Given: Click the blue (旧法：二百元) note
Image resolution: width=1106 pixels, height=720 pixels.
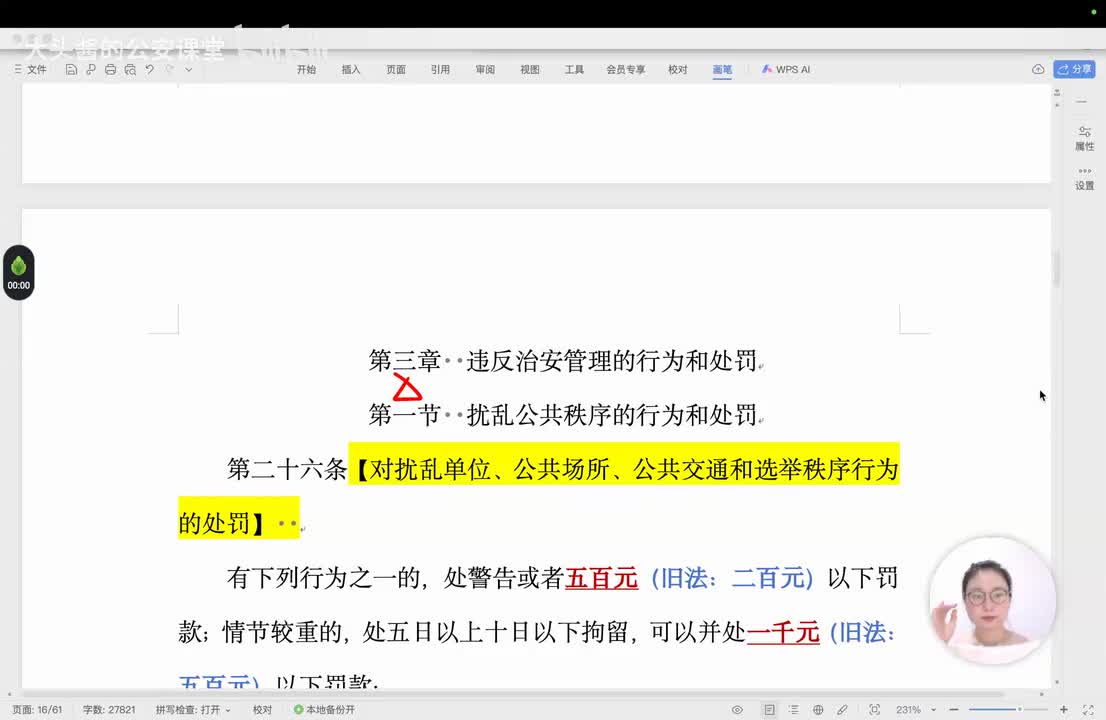Looking at the screenshot, I should pyautogui.click(x=732, y=578).
